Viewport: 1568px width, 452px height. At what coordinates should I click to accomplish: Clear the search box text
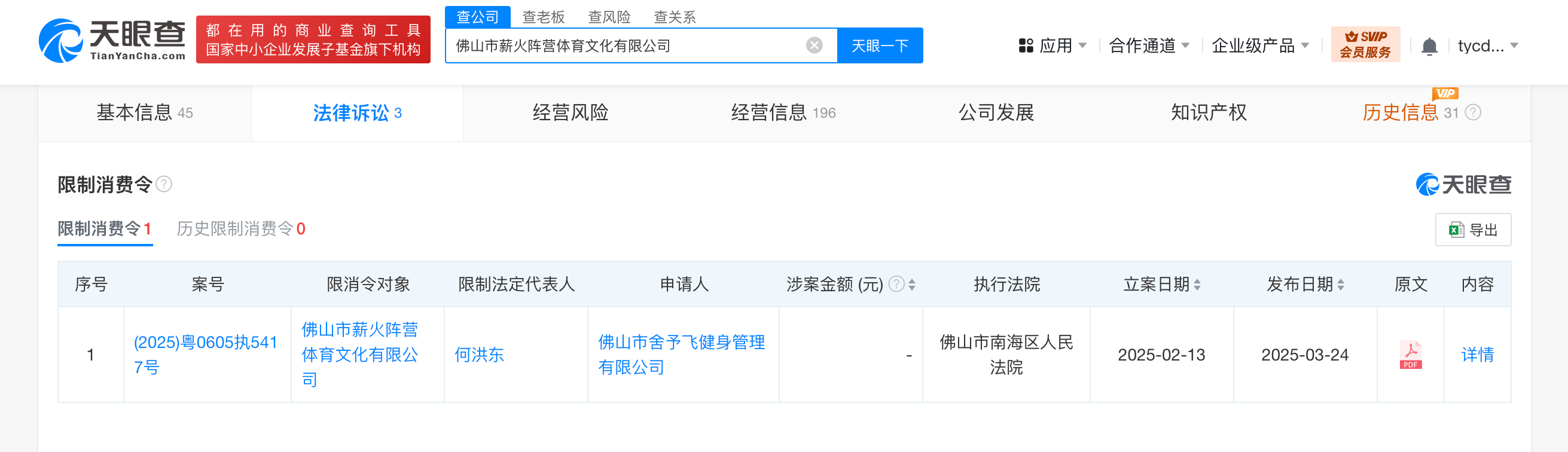point(814,45)
